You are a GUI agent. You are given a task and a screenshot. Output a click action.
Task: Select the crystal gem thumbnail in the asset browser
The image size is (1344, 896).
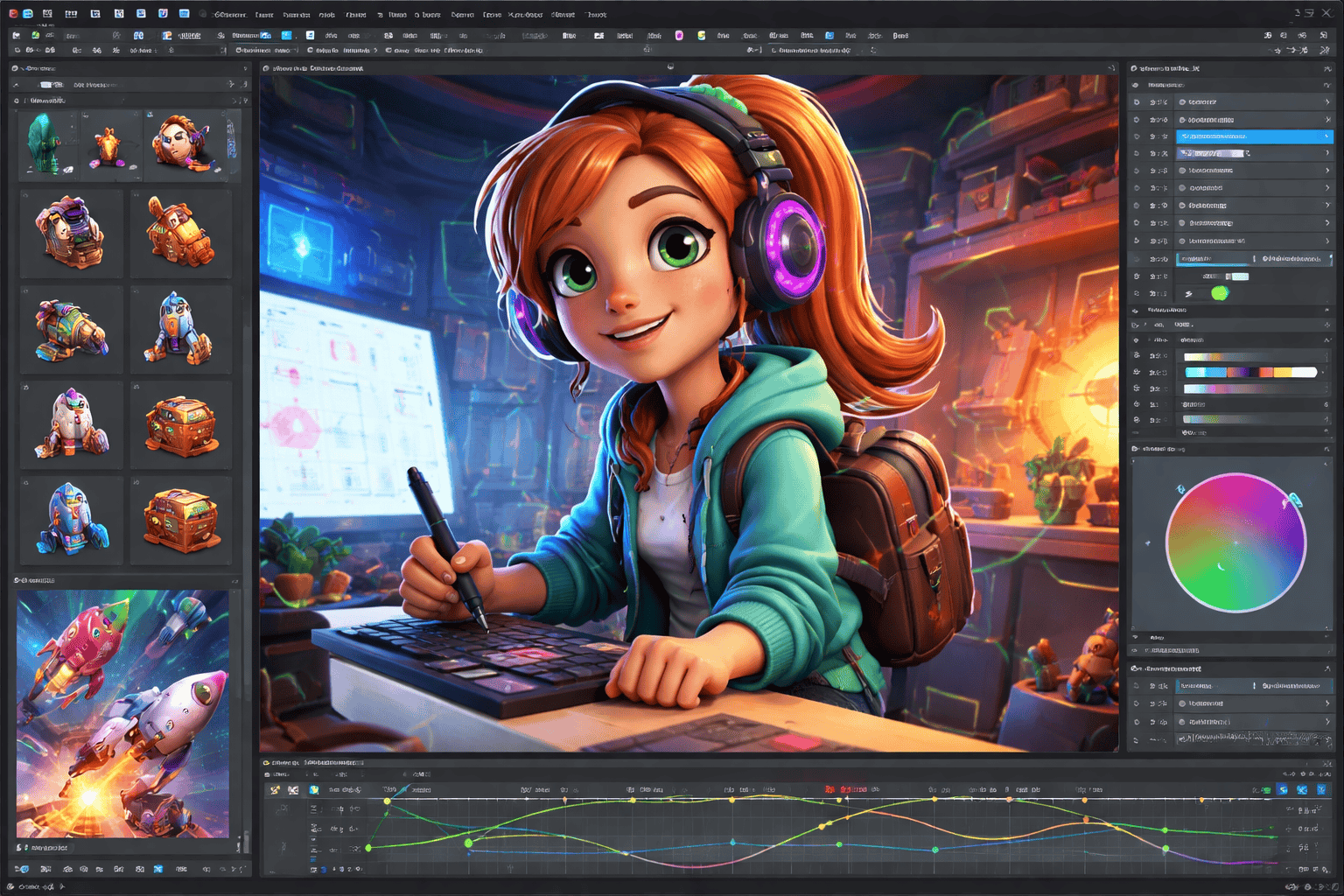point(48,144)
